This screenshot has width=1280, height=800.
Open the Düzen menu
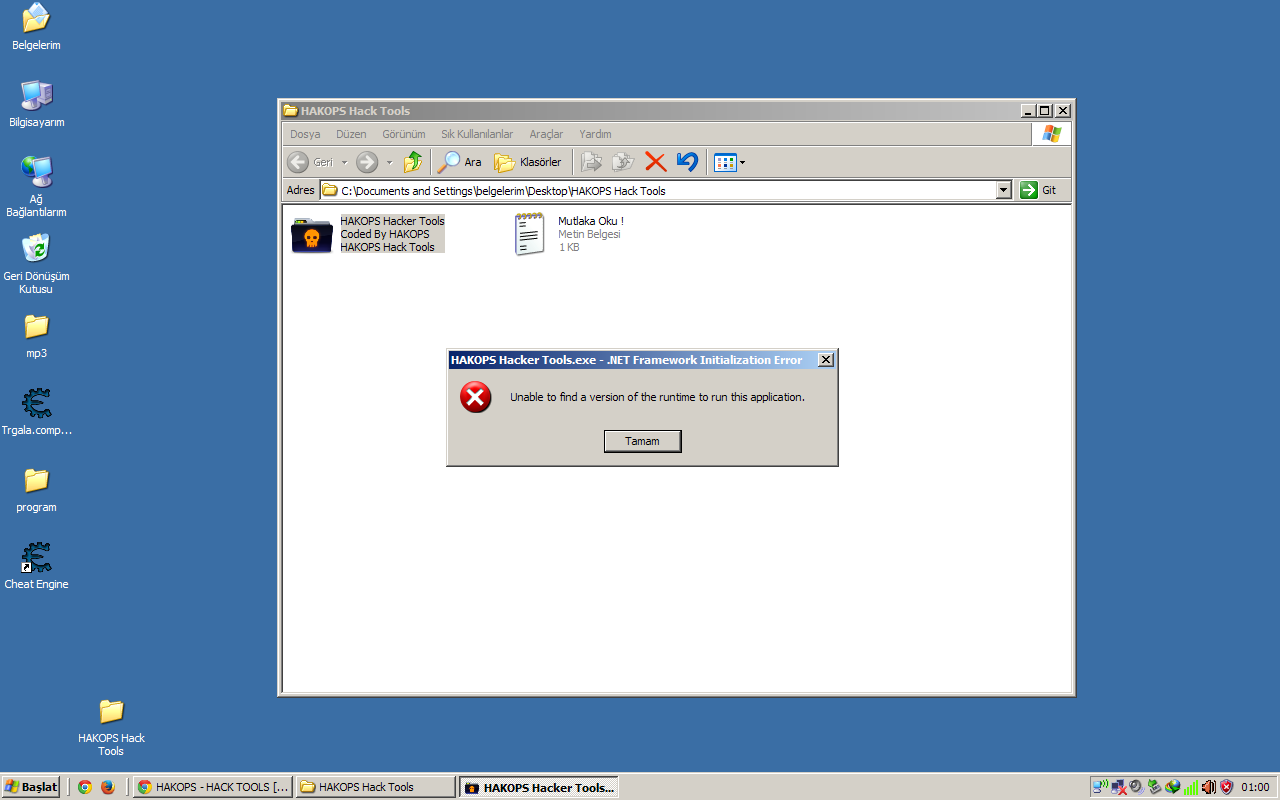pyautogui.click(x=351, y=134)
